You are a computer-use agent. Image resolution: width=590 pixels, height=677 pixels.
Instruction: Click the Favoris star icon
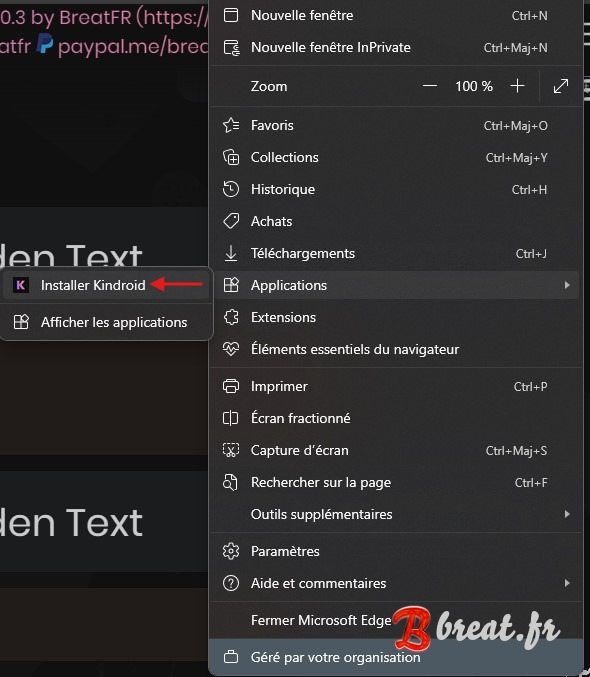(231, 125)
